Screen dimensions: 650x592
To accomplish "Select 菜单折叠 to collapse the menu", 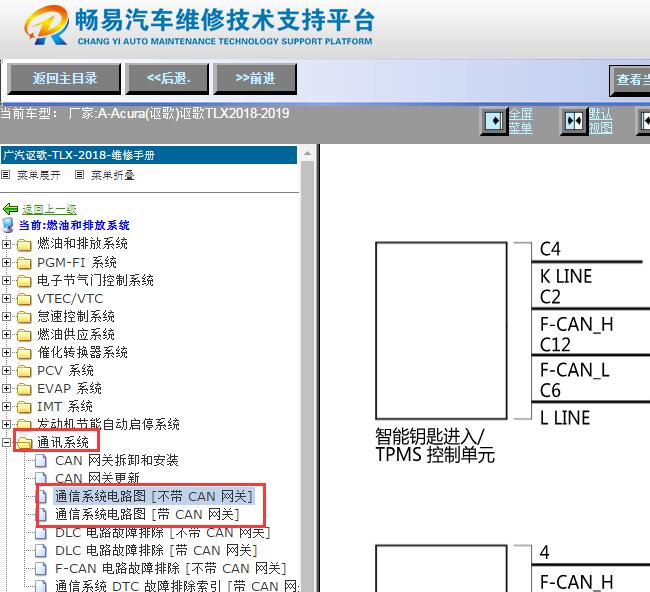I will click(113, 175).
